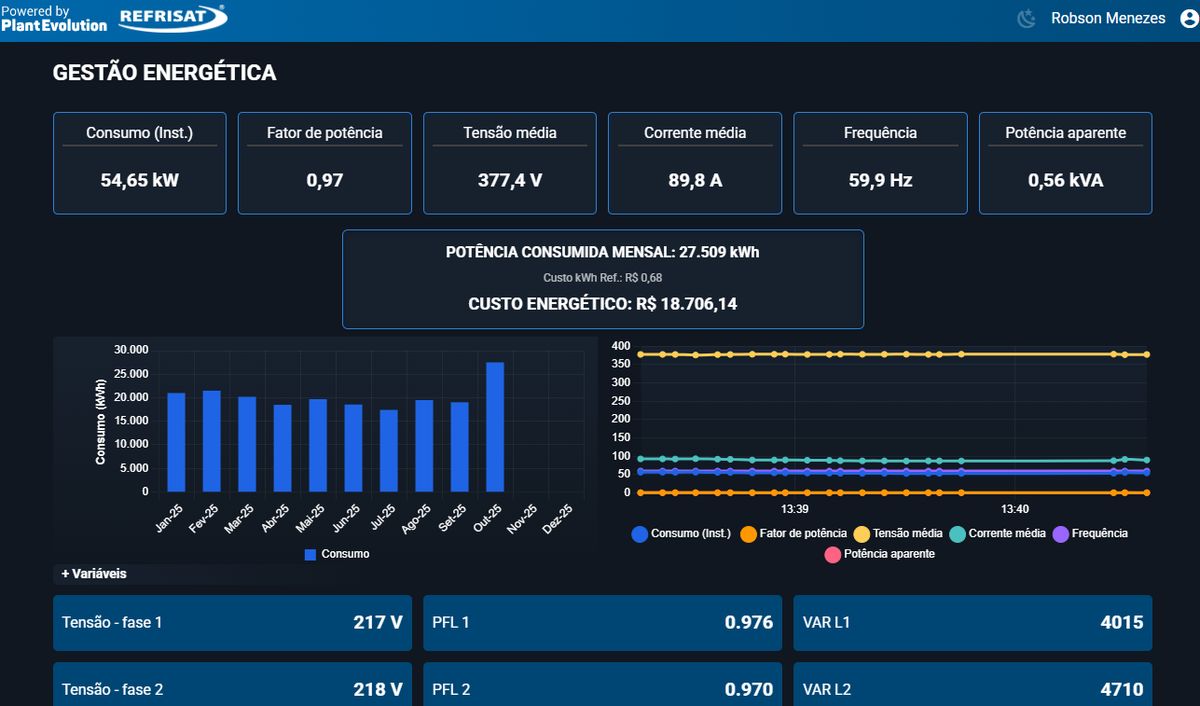Screen dimensions: 1200x706
Task: Toggle Potência aparente legend series
Action: [x=880, y=554]
